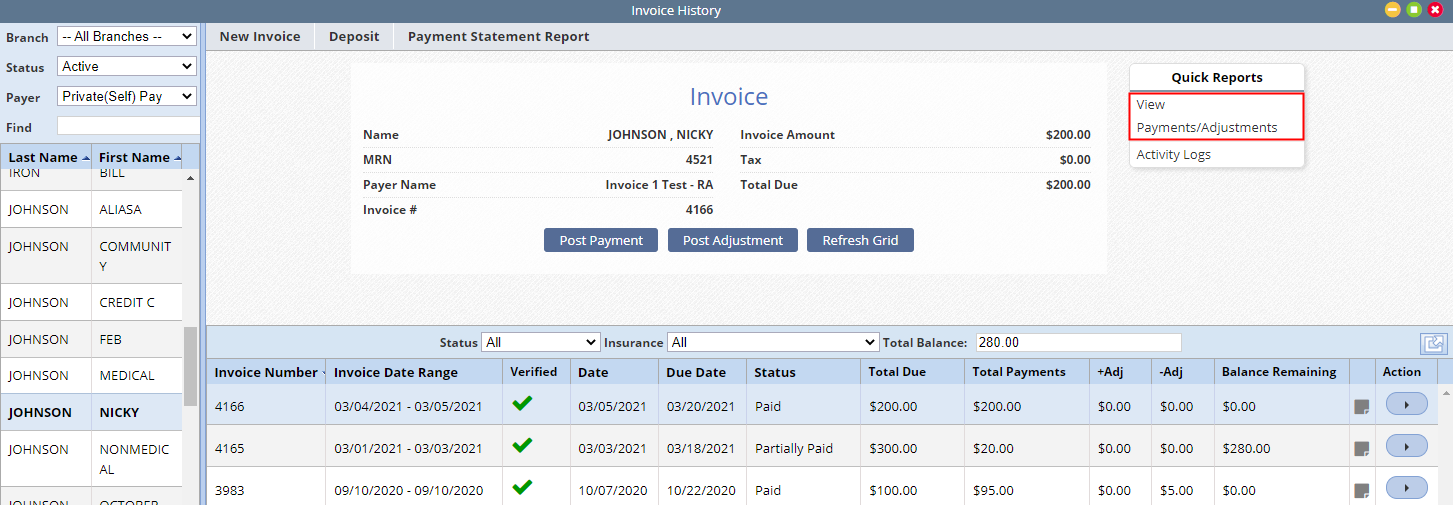The width and height of the screenshot is (1453, 505).
Task: Click the Find search field
Action: coord(128,126)
